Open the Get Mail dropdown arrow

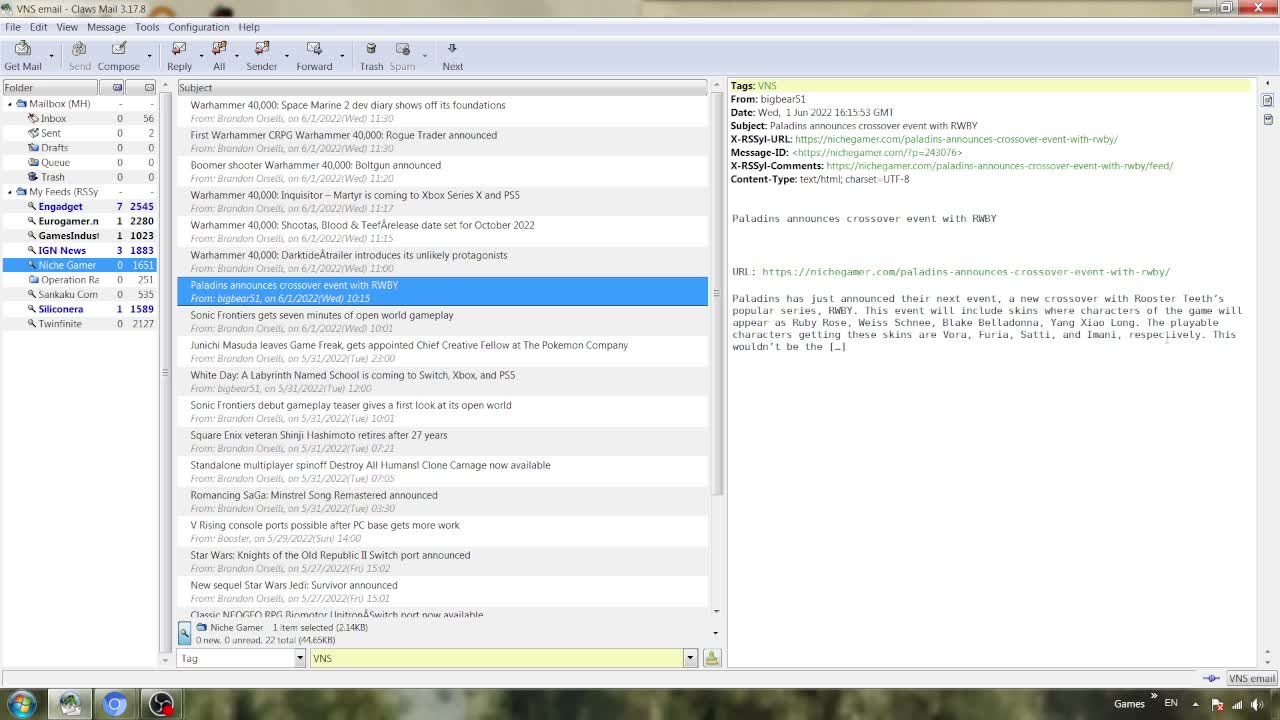click(x=51, y=56)
